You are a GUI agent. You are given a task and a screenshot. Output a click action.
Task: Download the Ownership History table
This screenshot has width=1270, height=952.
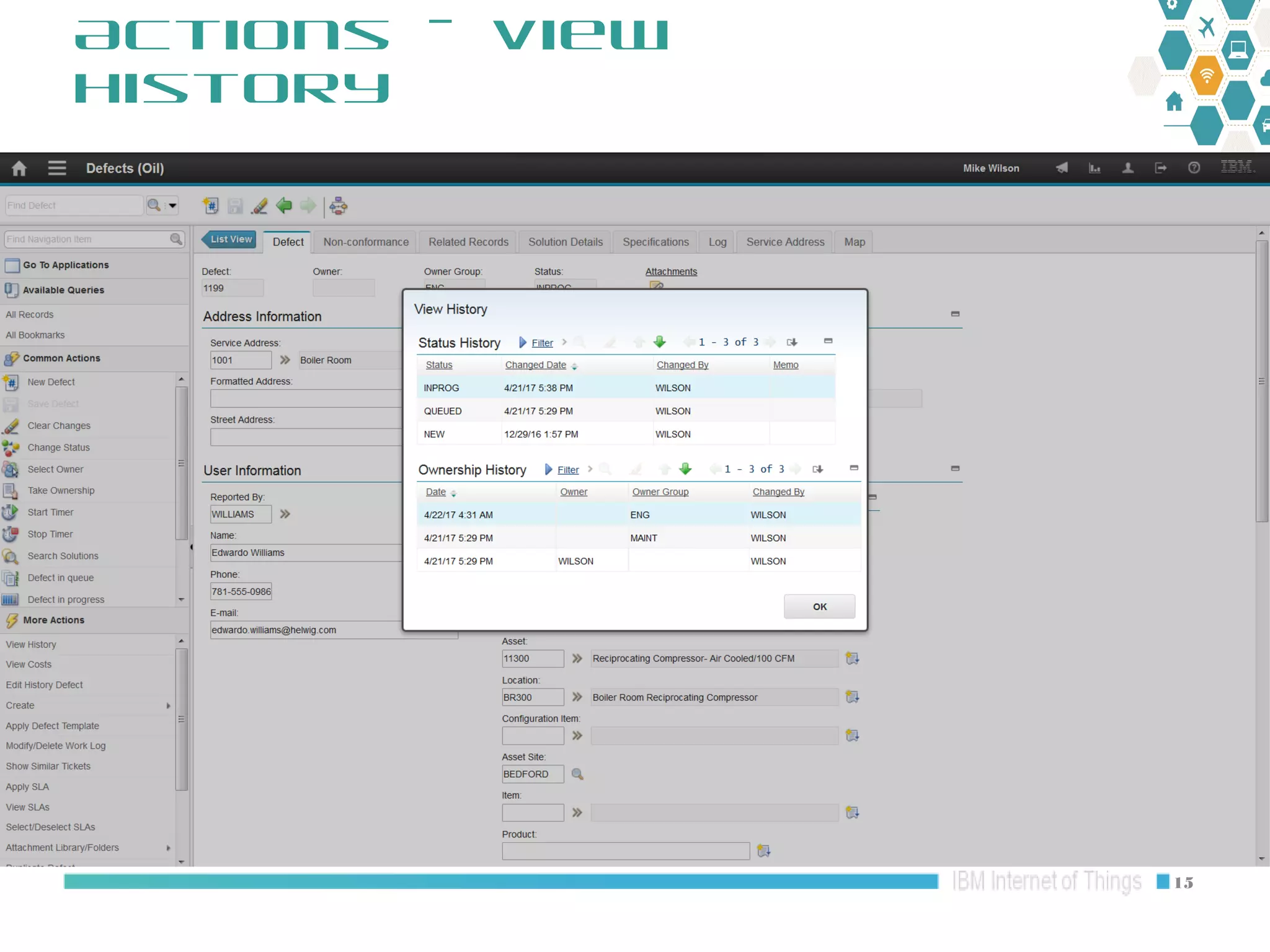click(818, 469)
